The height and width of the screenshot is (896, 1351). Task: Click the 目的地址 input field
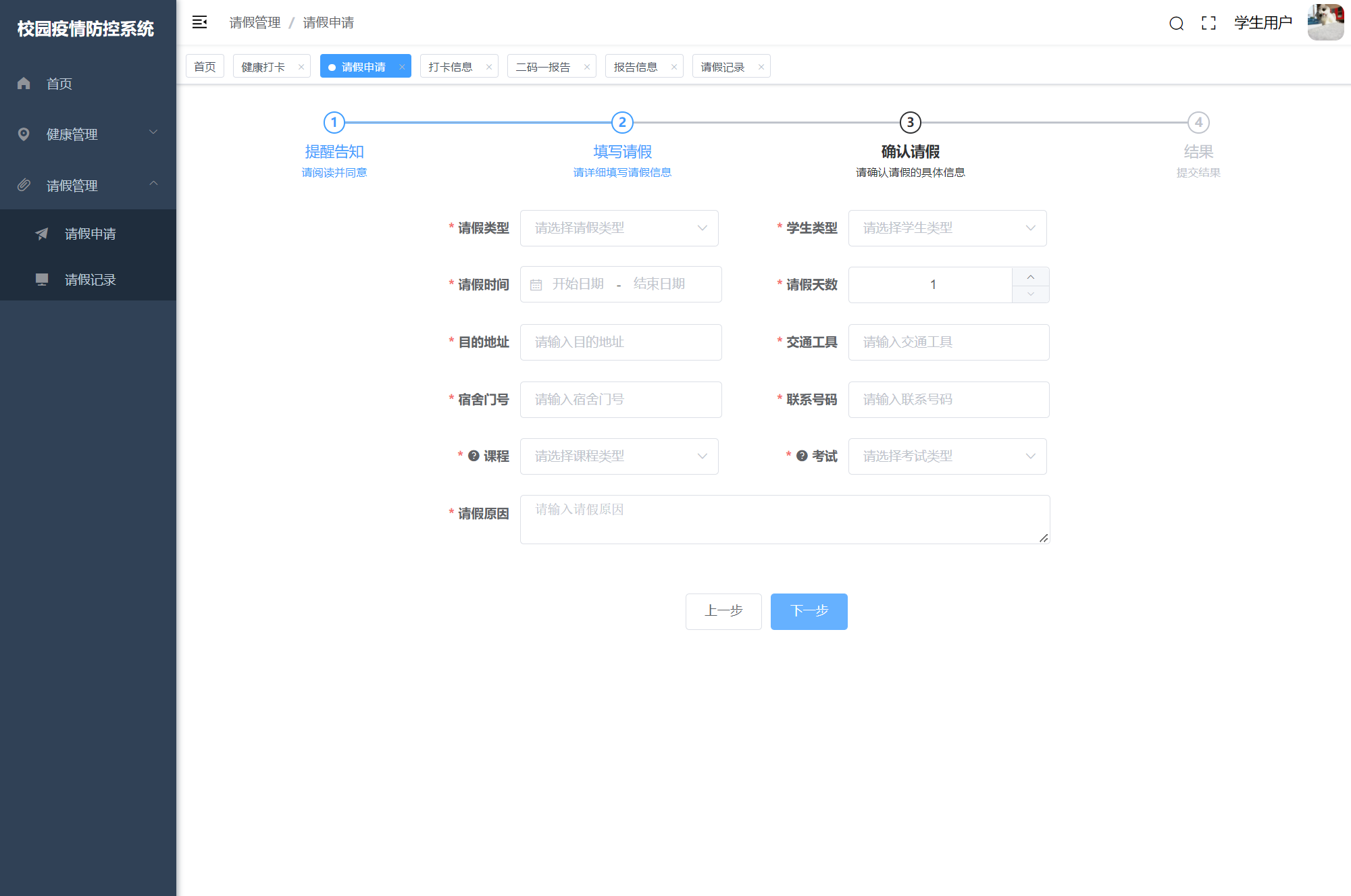[620, 342]
